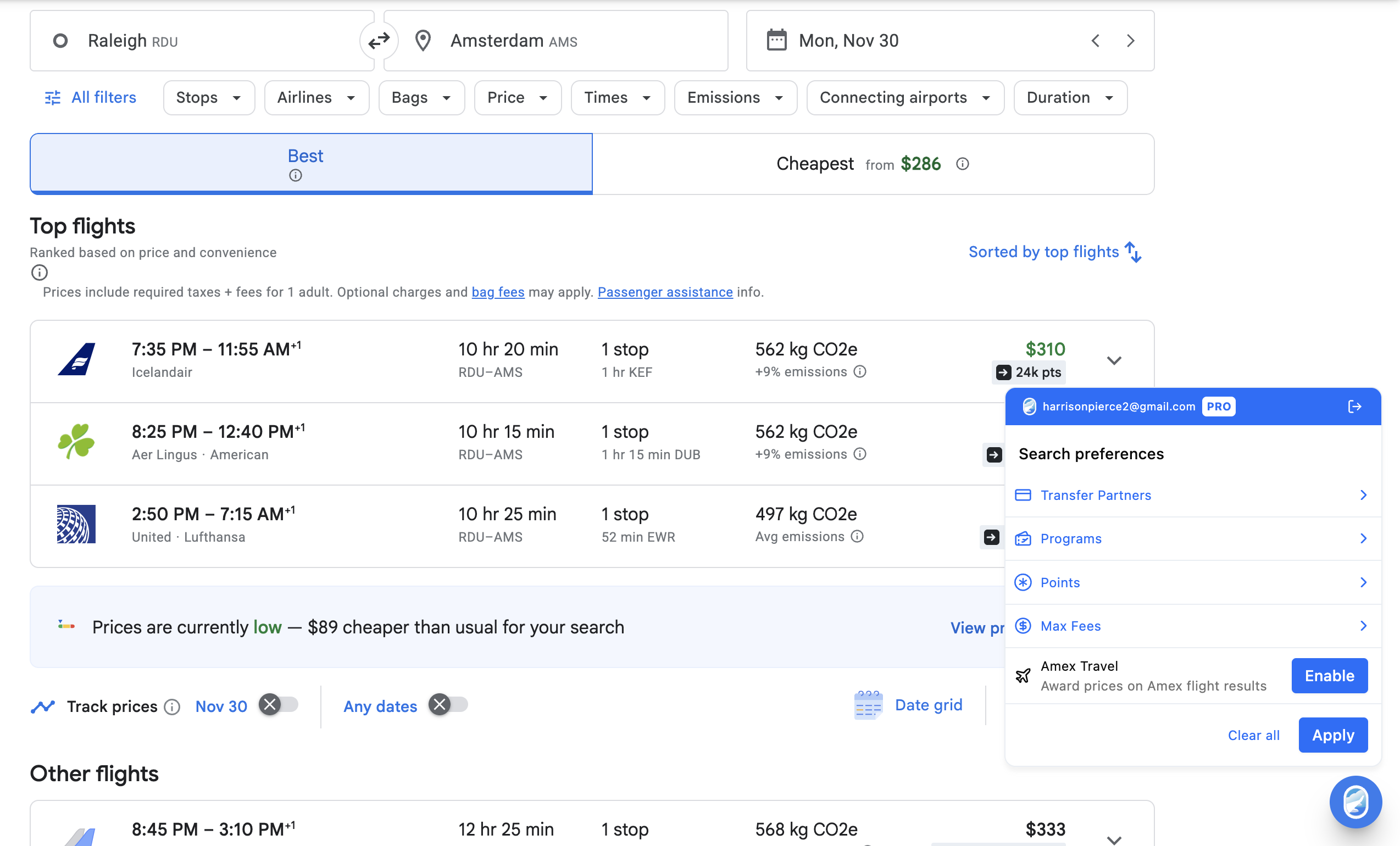
Task: Click emissions info icon on Icelandair flight
Action: [x=860, y=371]
